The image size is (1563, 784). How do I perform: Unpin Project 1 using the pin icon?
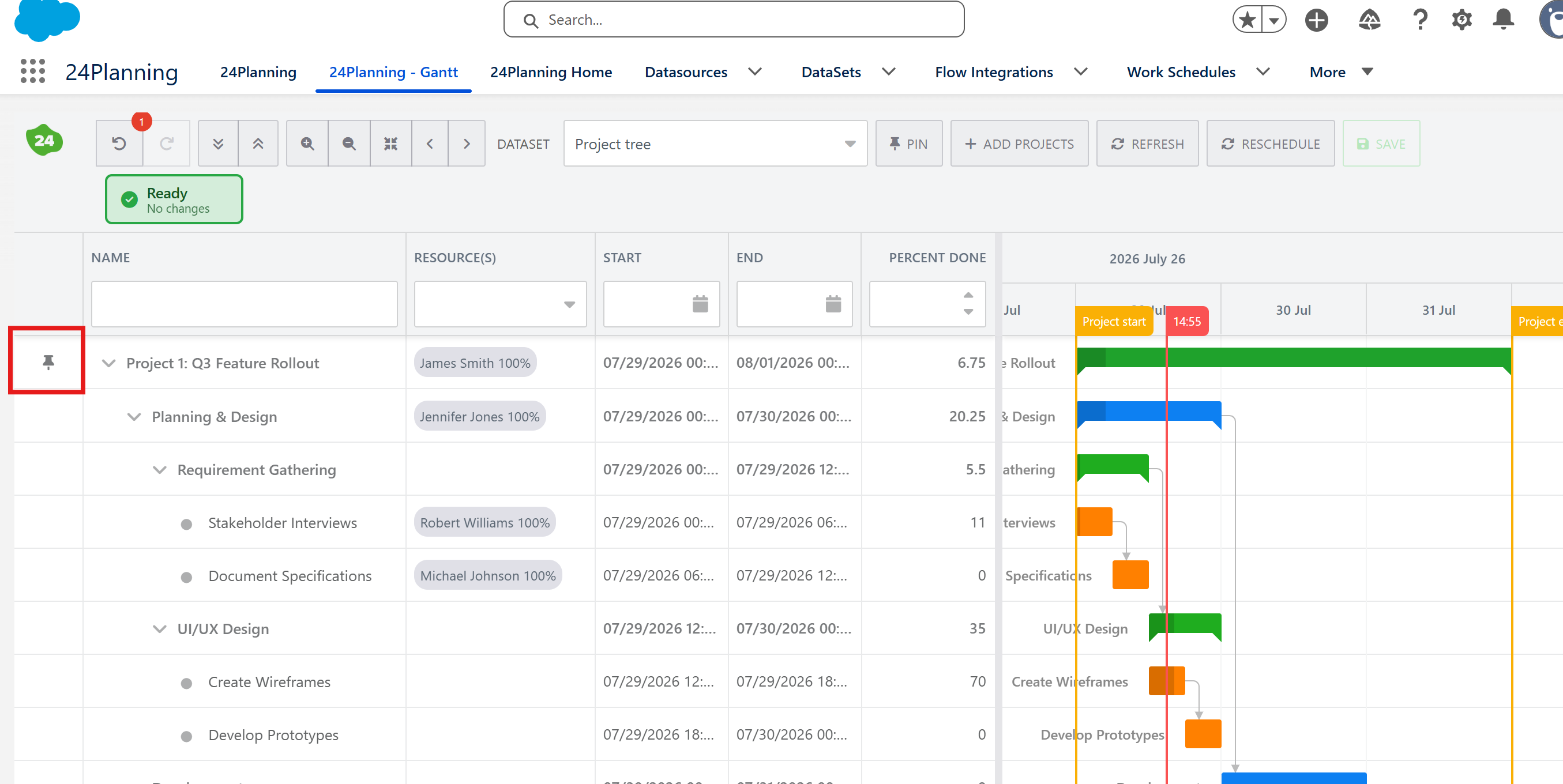(x=48, y=363)
